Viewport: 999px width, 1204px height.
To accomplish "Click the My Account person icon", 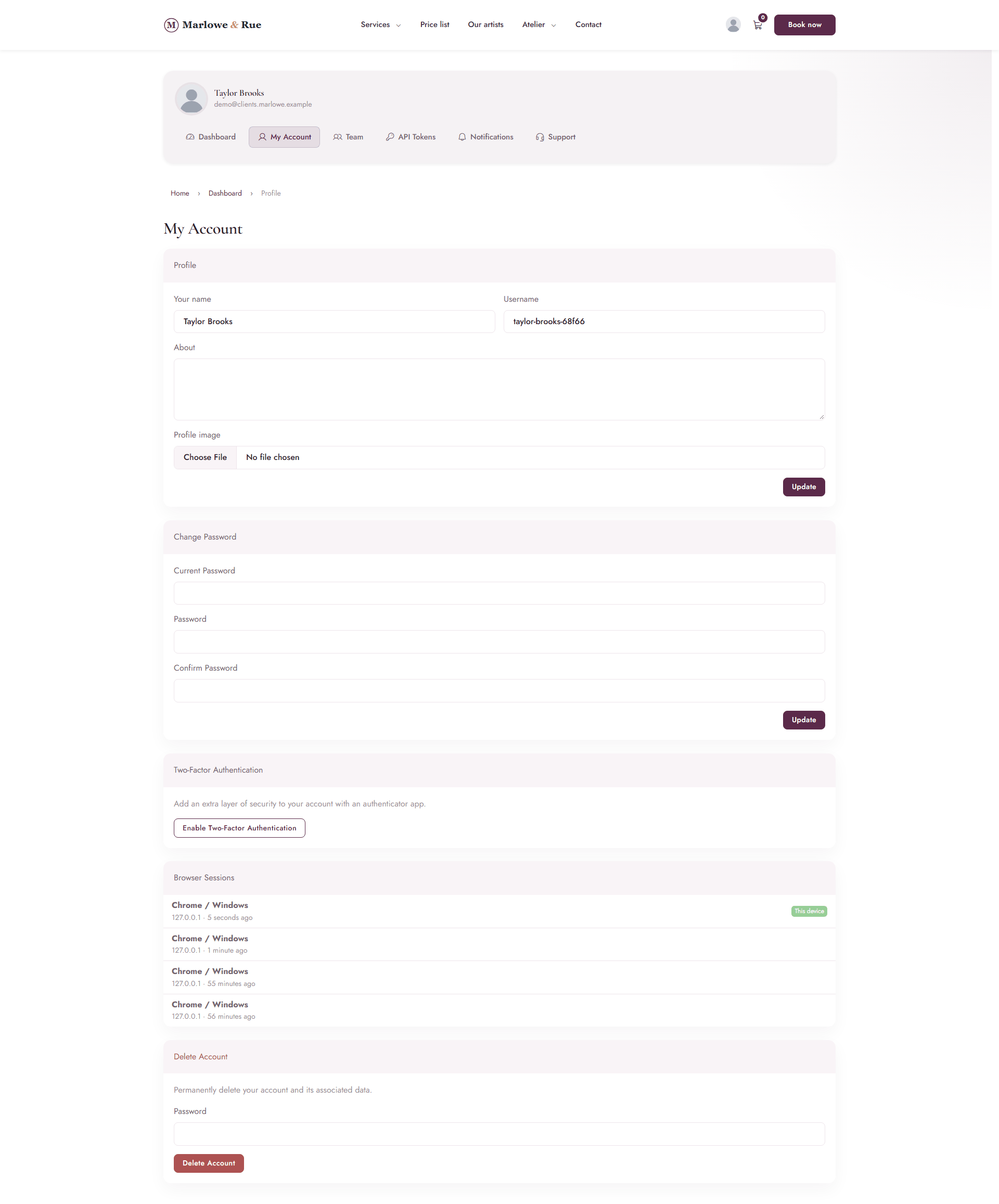I will 262,137.
